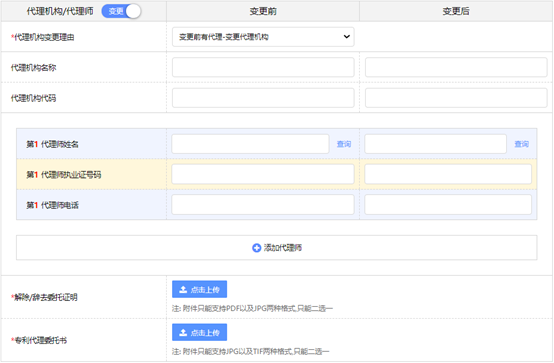
Task: Toggle the 代理机构/代理师 变更 switch
Action: tap(121, 11)
